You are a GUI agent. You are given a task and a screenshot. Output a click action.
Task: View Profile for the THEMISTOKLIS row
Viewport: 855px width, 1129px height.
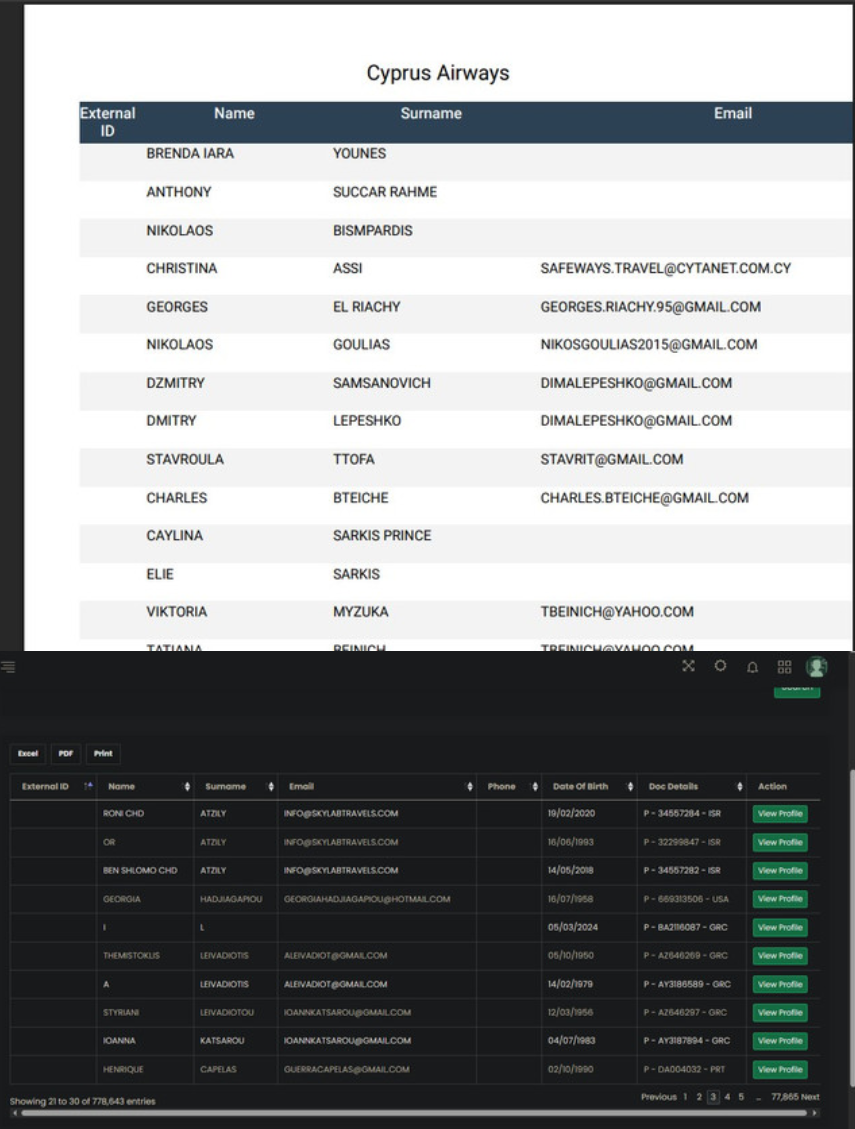coord(780,955)
